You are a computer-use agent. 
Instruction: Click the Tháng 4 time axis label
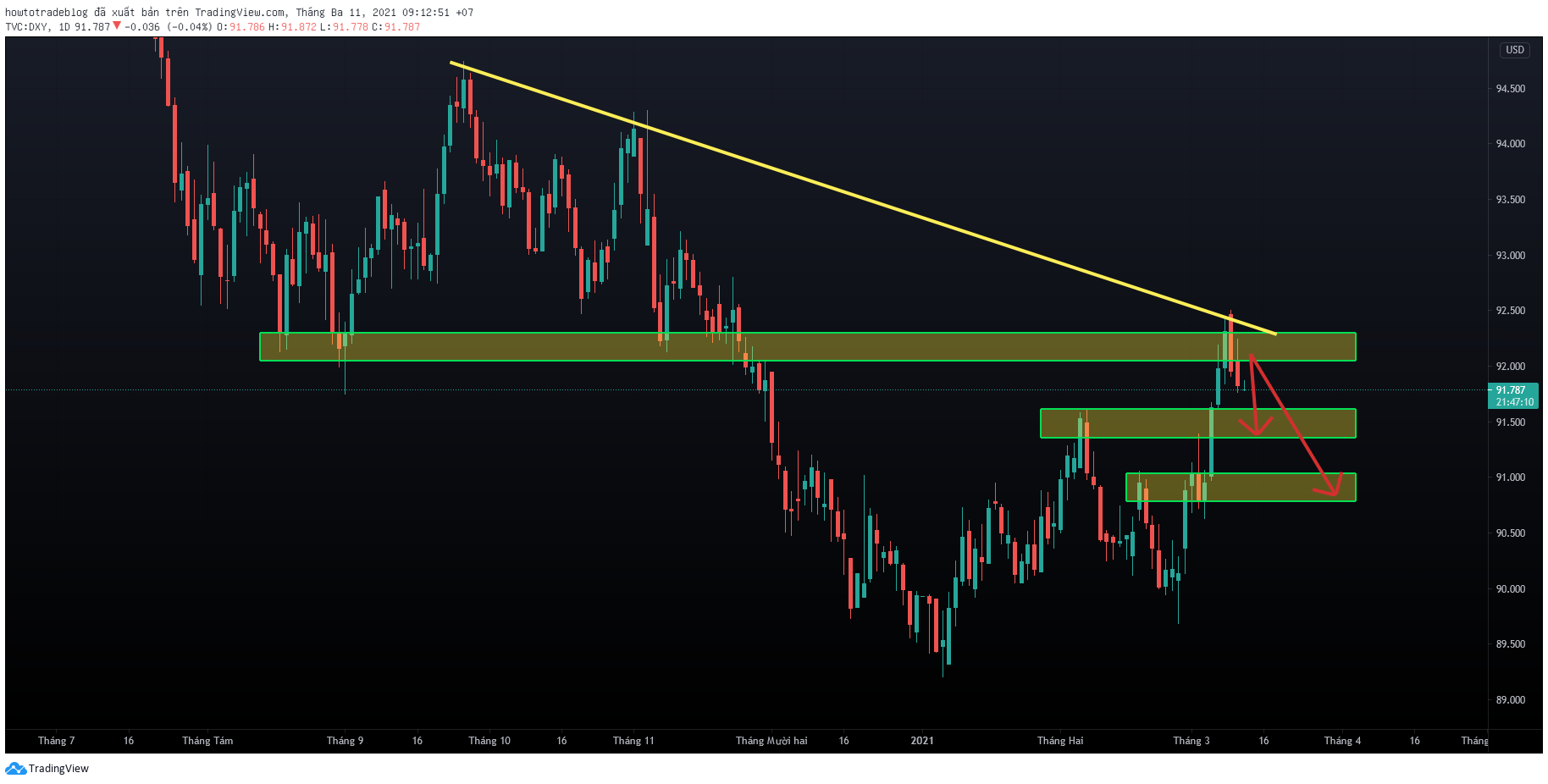pos(1342,741)
